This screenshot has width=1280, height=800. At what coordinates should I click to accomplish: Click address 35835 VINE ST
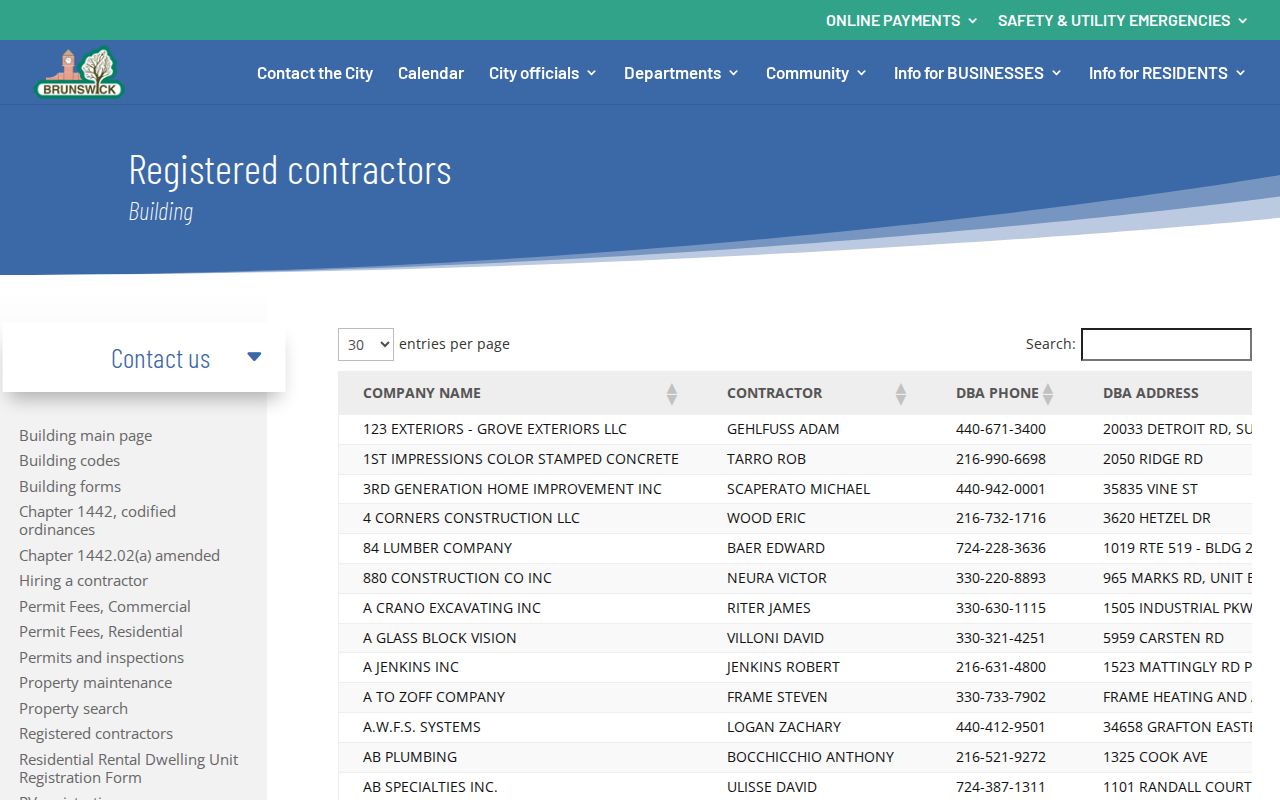point(1150,489)
